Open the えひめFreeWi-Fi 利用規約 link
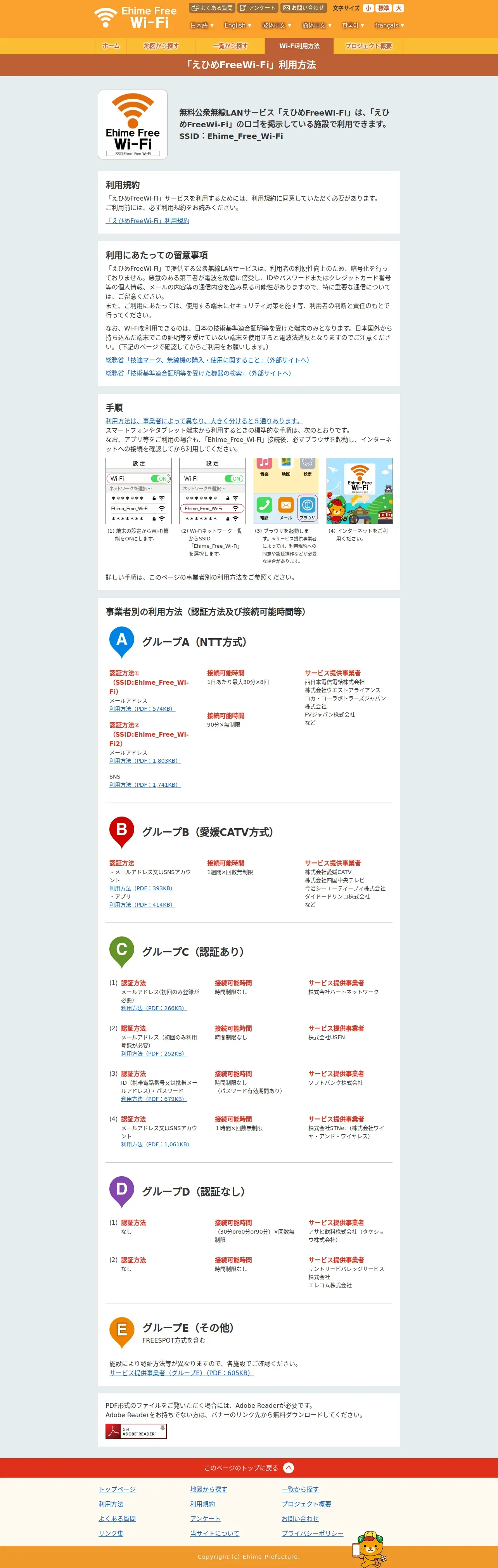Screen dimensions: 498x1568 coord(147,221)
